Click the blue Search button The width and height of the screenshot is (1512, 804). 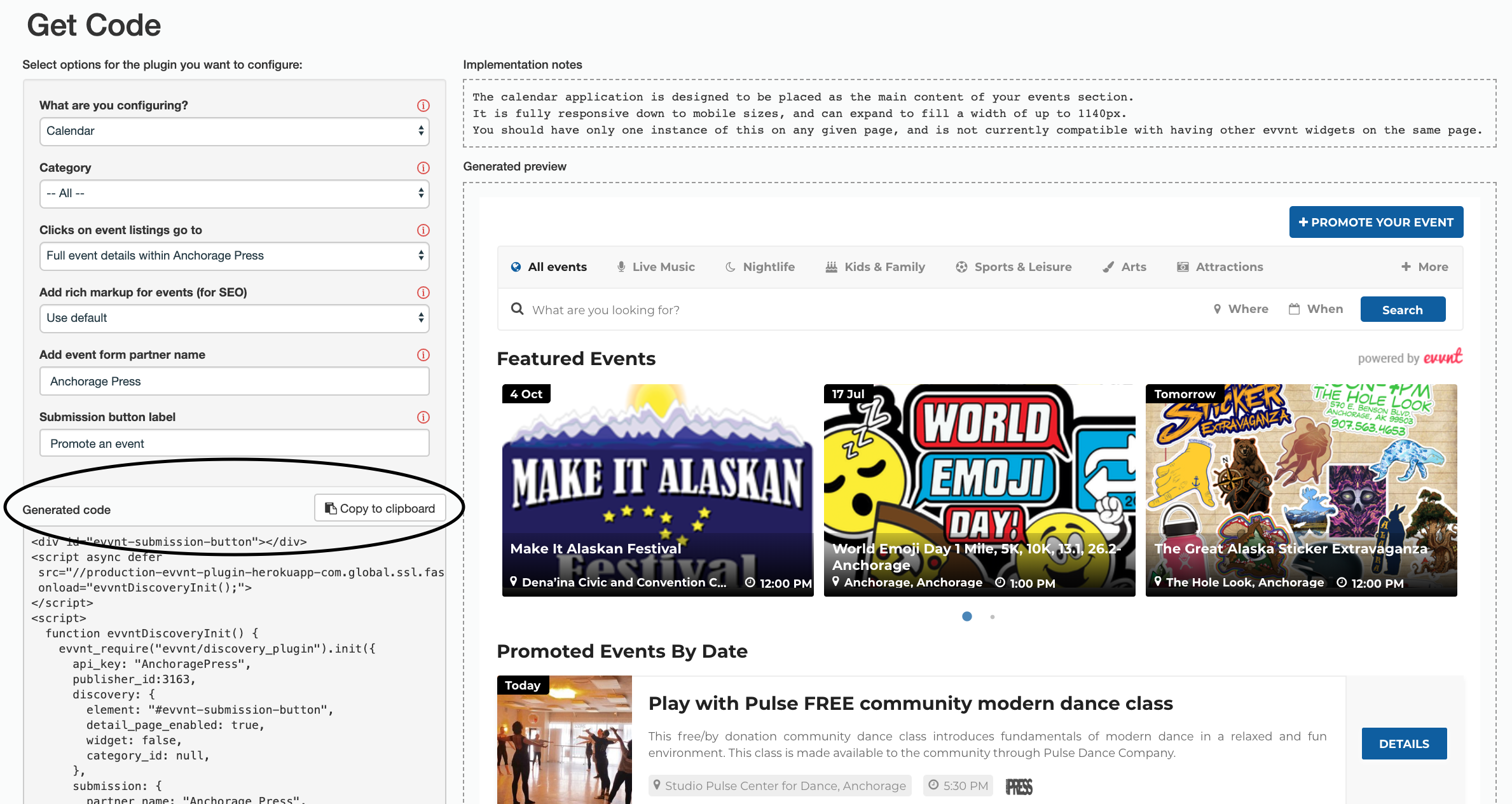[x=1403, y=310]
